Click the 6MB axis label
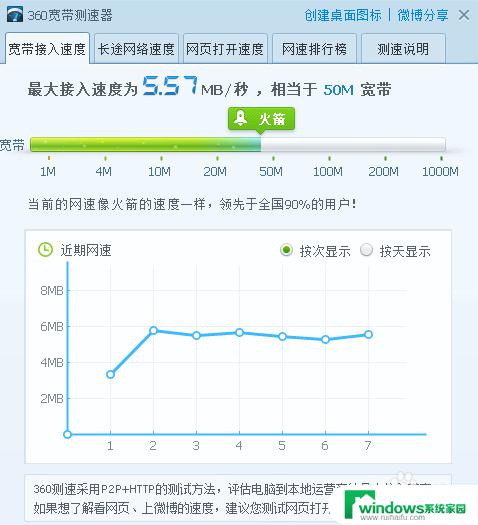 pos(52,326)
